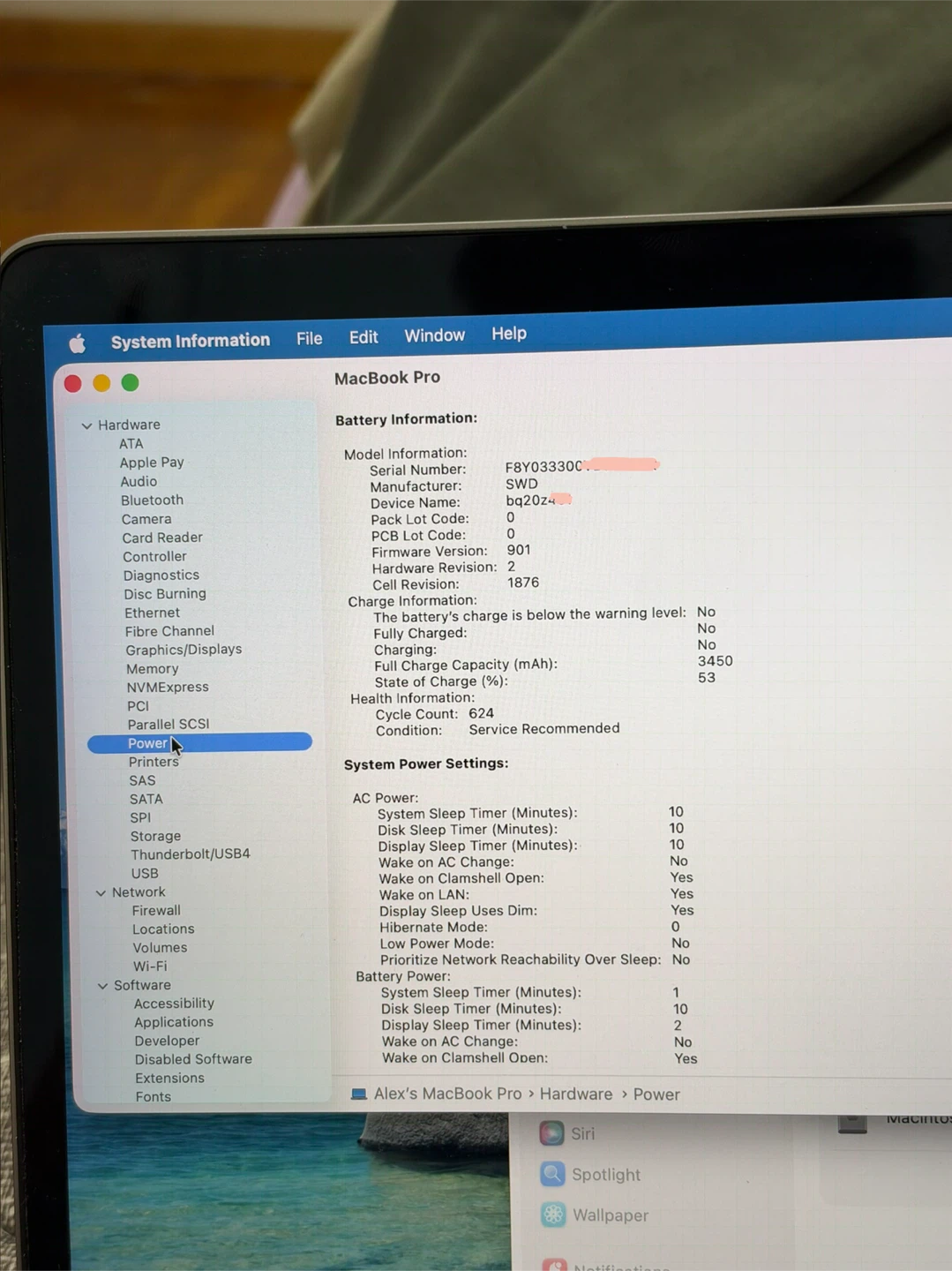Open the Apple menu
This screenshot has width=952, height=1271.
click(x=77, y=343)
